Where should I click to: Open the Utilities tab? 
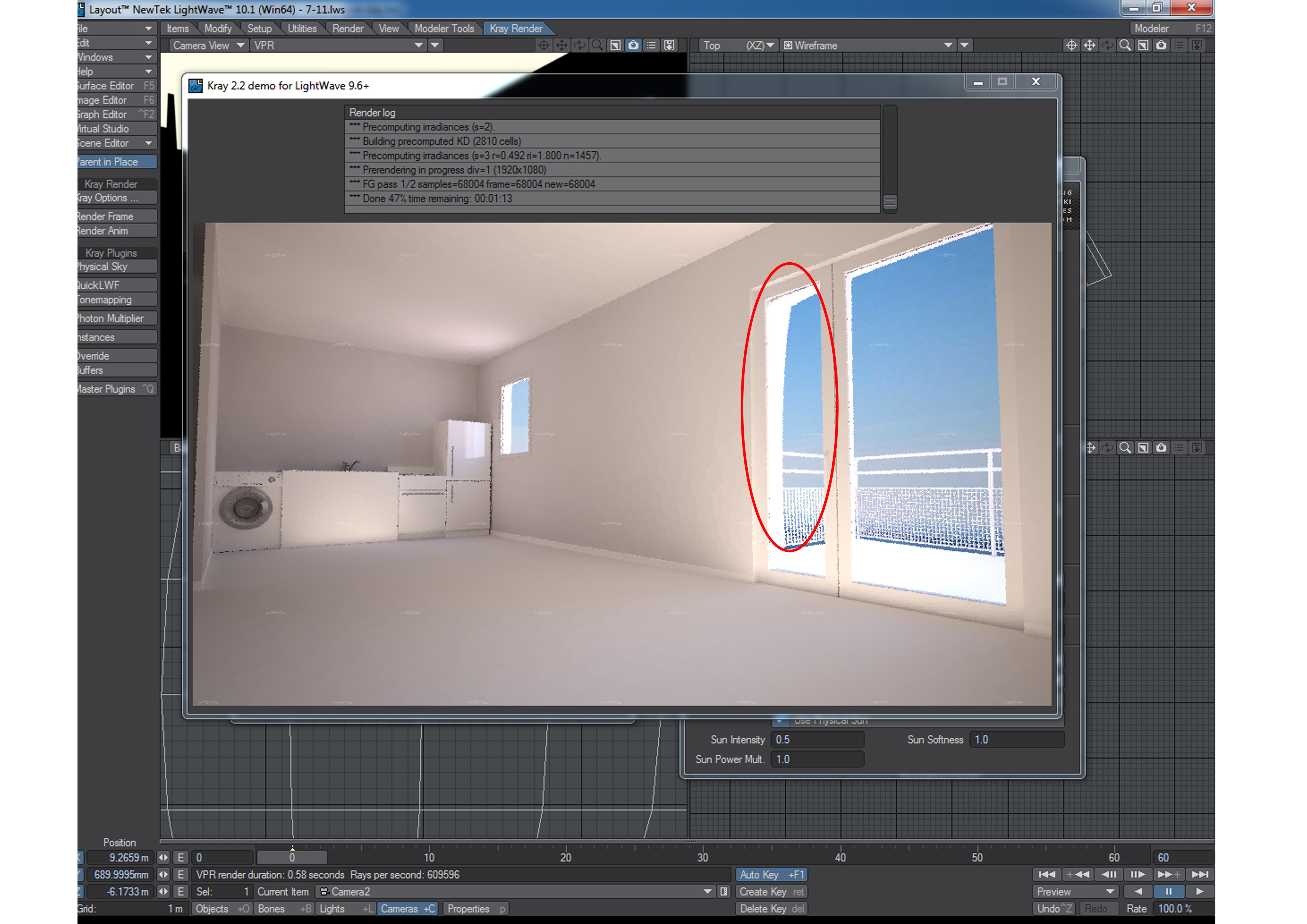(x=302, y=28)
